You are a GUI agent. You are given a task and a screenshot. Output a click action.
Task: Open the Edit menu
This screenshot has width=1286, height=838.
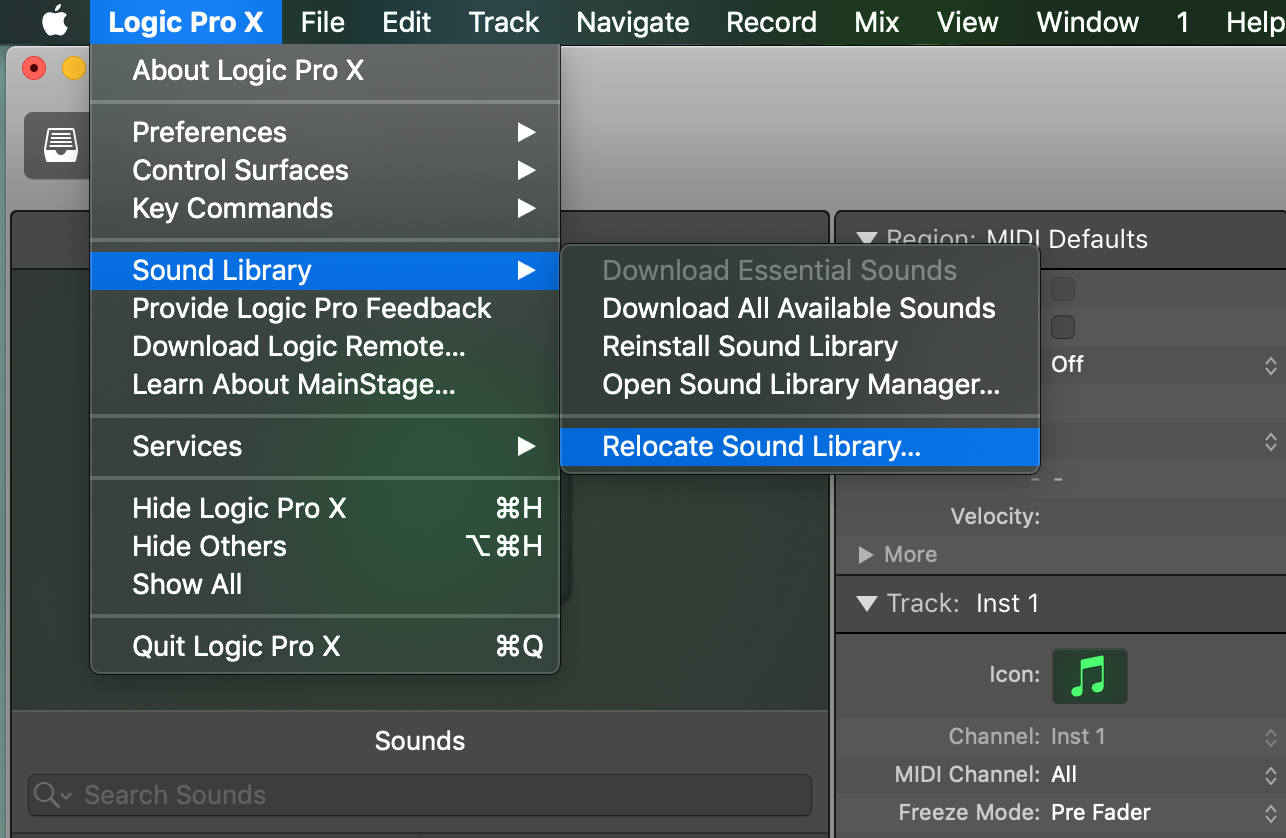tap(407, 22)
